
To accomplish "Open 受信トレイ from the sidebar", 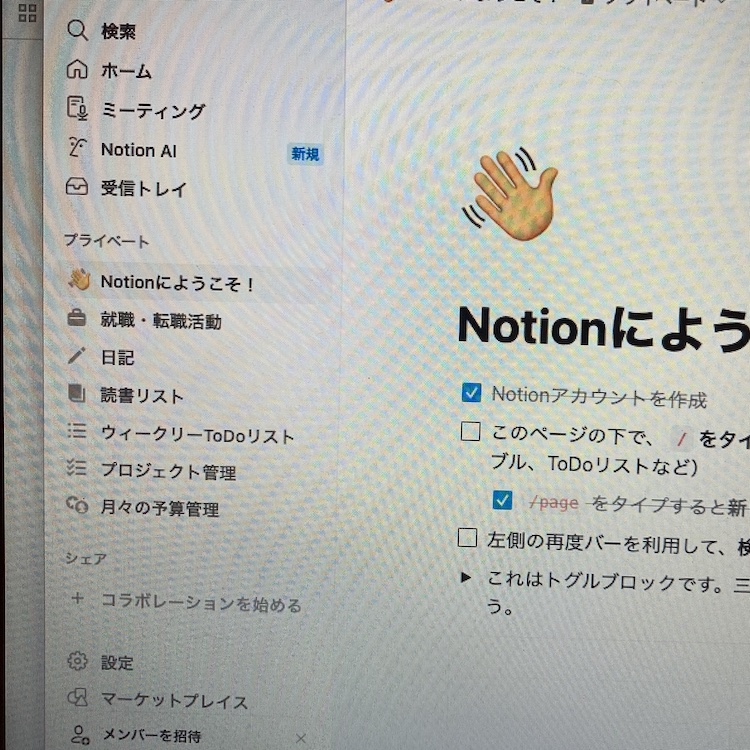I will [144, 189].
